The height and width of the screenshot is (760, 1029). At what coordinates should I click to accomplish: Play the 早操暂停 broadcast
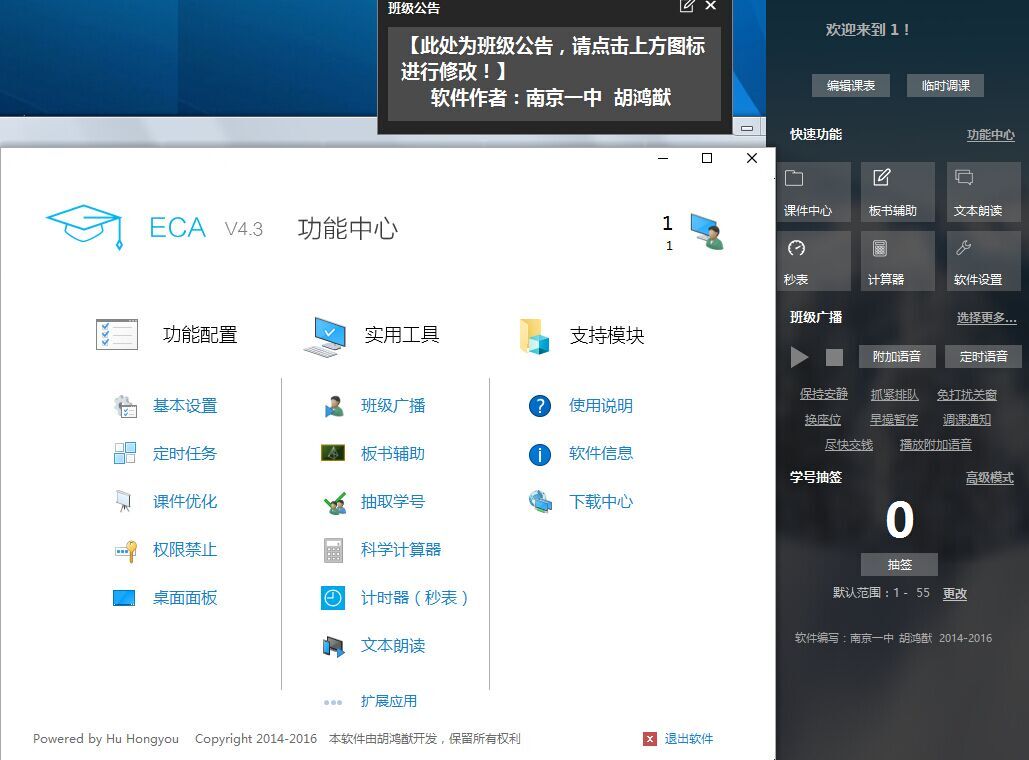click(x=894, y=420)
